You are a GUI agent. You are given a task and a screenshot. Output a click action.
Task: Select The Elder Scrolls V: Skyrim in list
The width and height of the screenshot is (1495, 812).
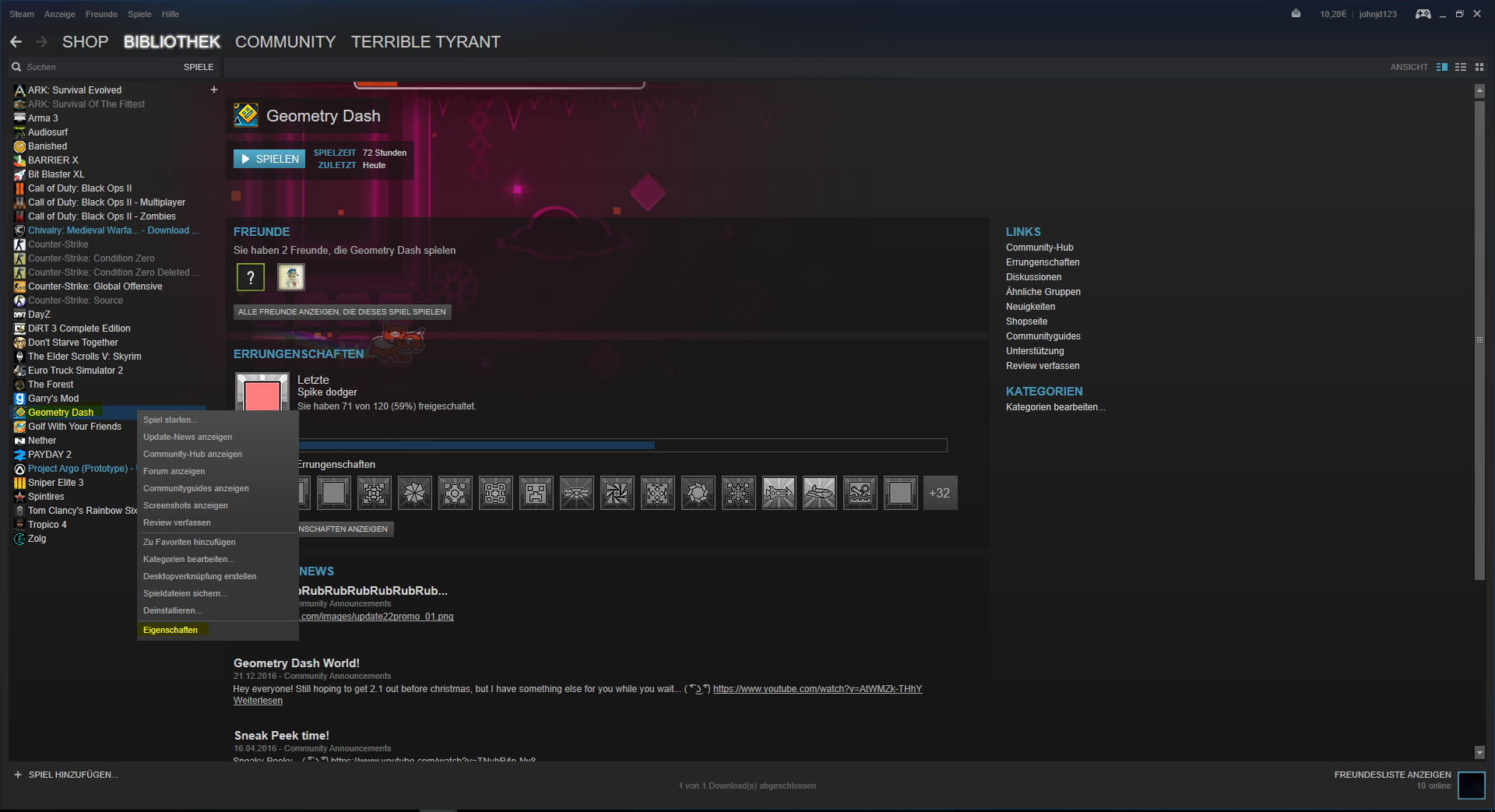point(85,357)
